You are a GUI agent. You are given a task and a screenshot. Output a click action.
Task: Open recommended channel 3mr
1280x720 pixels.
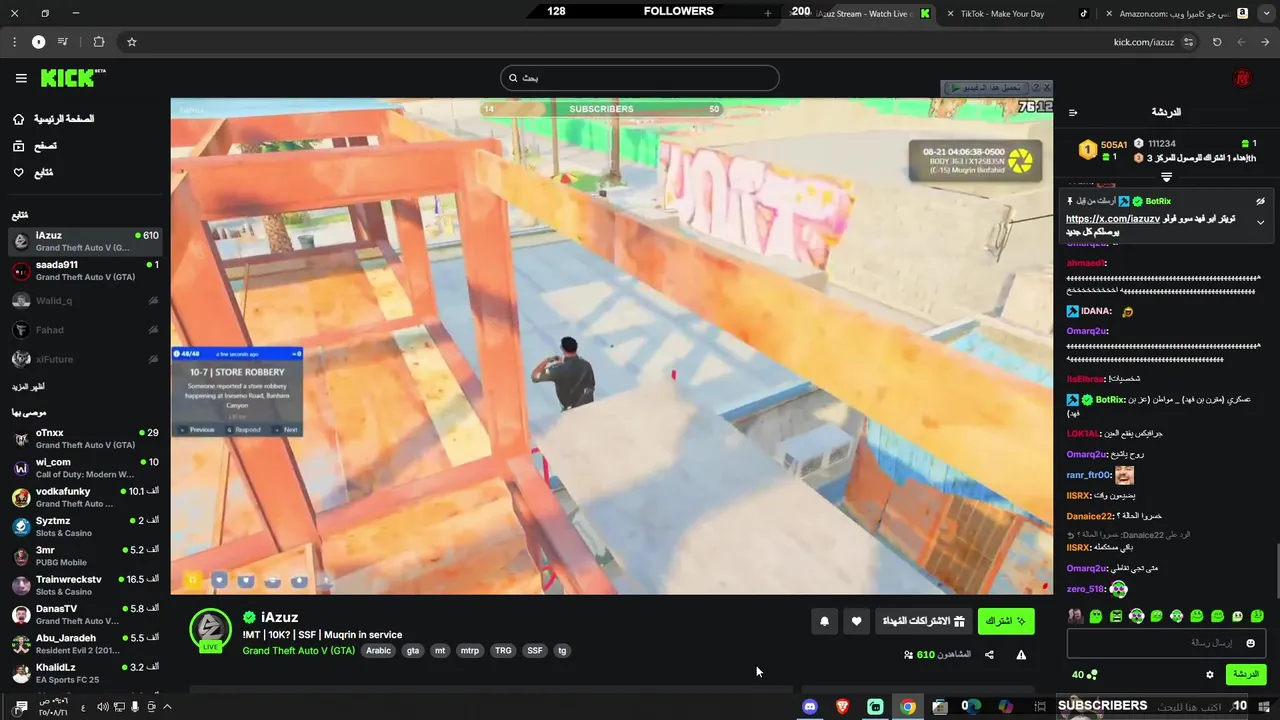[85, 556]
